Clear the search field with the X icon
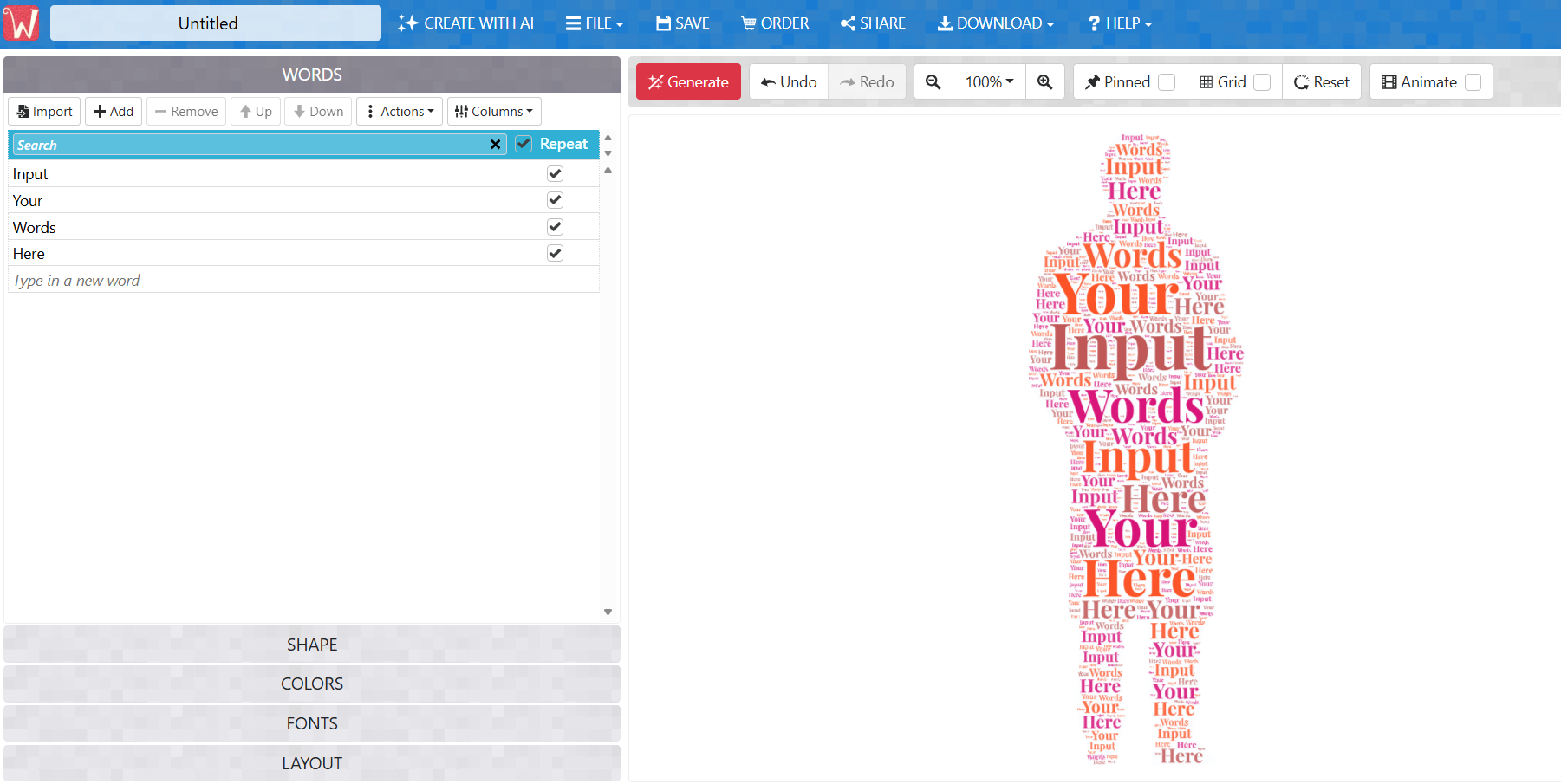Image resolution: width=1561 pixels, height=784 pixels. [495, 145]
